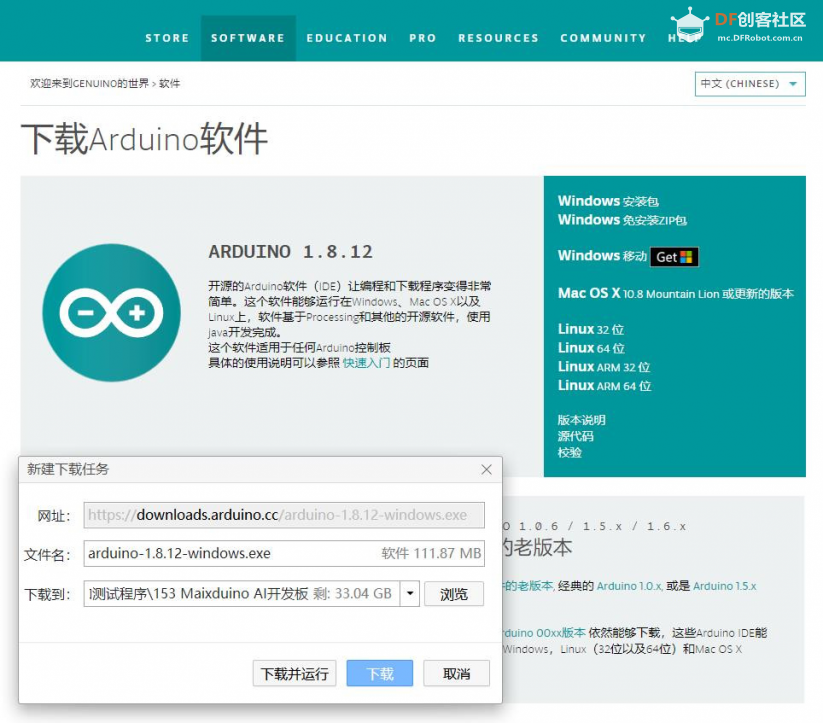Open the Arduino 1.0.x link
The height and width of the screenshot is (723, 823).
point(629,586)
